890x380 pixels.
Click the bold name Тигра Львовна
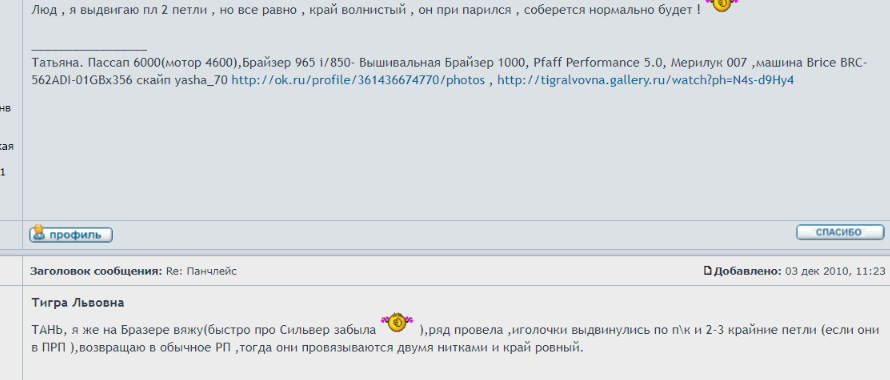[x=78, y=303]
